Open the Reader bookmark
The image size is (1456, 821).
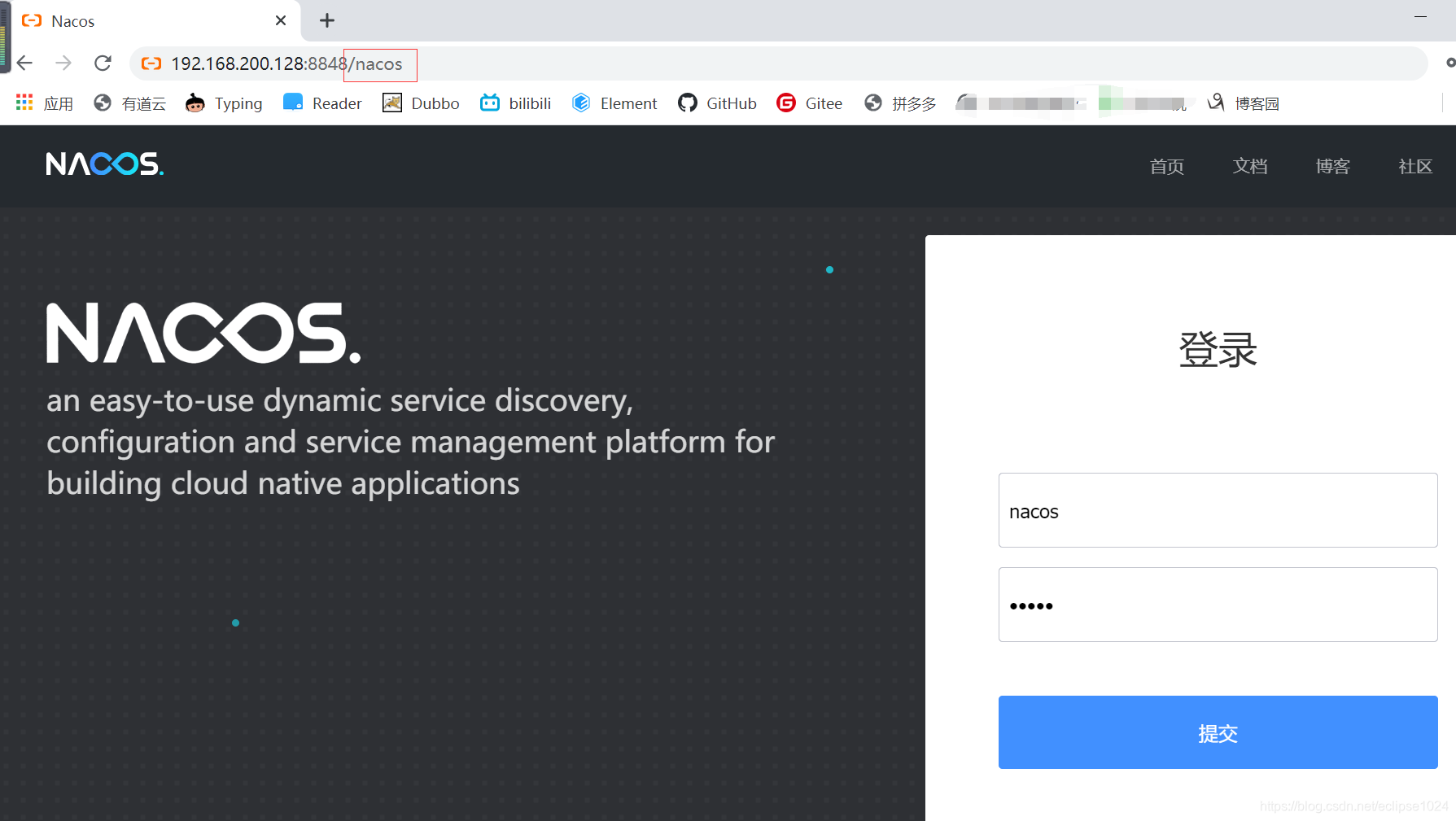tap(322, 103)
